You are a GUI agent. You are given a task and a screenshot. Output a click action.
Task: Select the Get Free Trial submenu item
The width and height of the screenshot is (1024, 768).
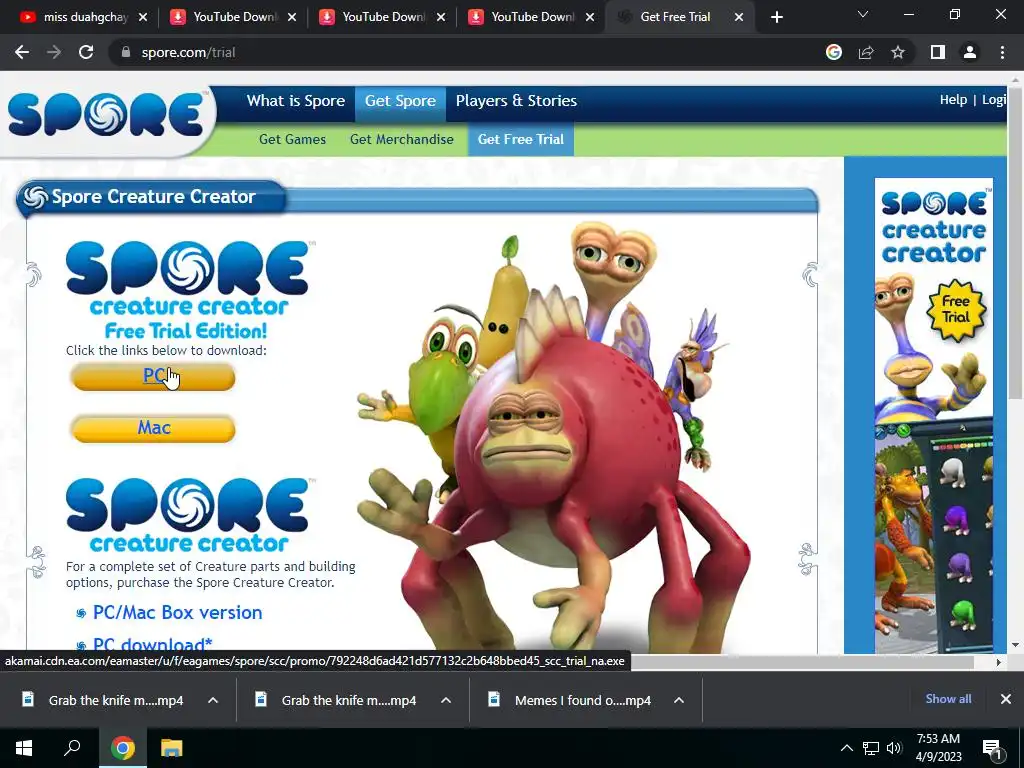[520, 139]
